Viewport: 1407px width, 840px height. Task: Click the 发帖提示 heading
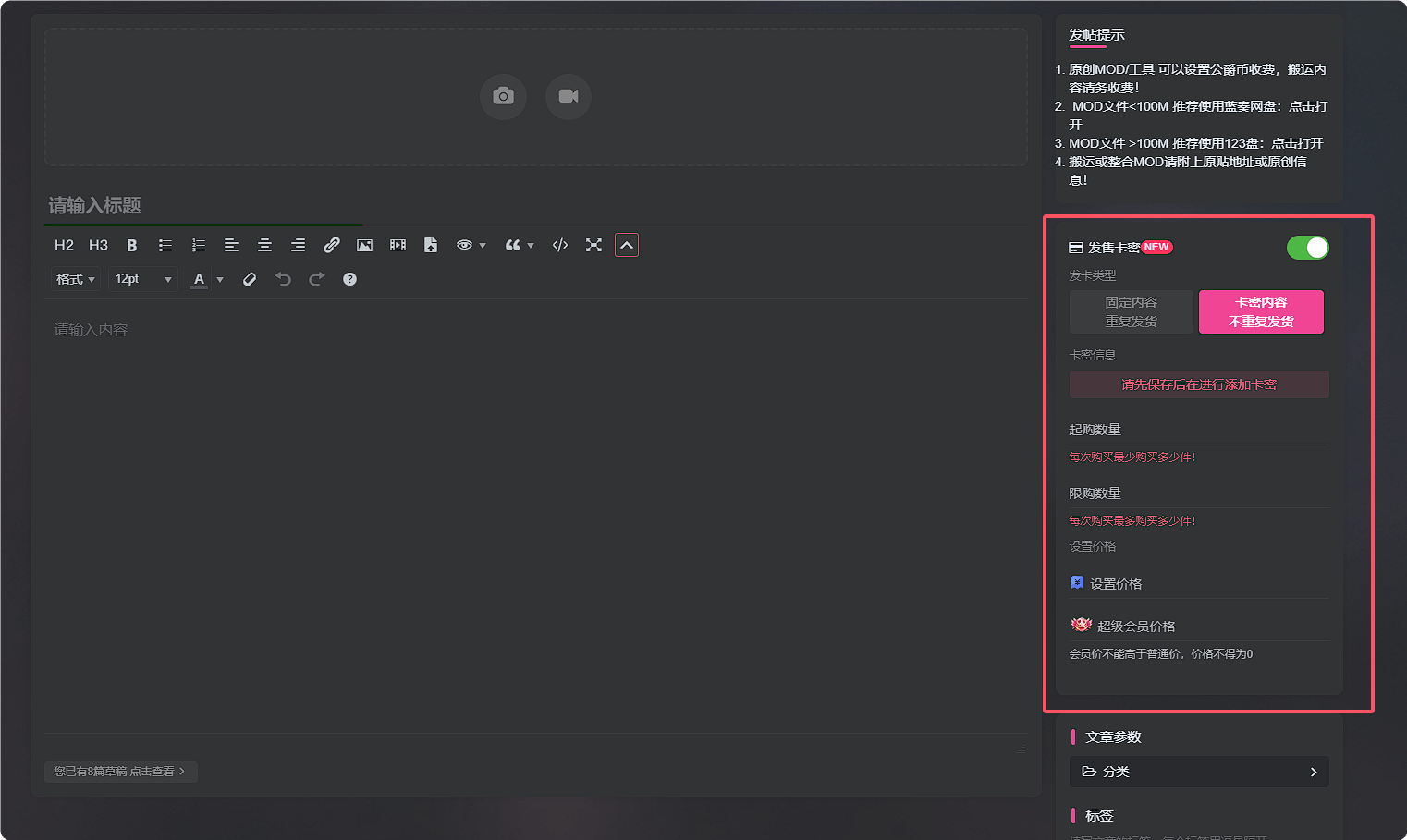point(1096,35)
